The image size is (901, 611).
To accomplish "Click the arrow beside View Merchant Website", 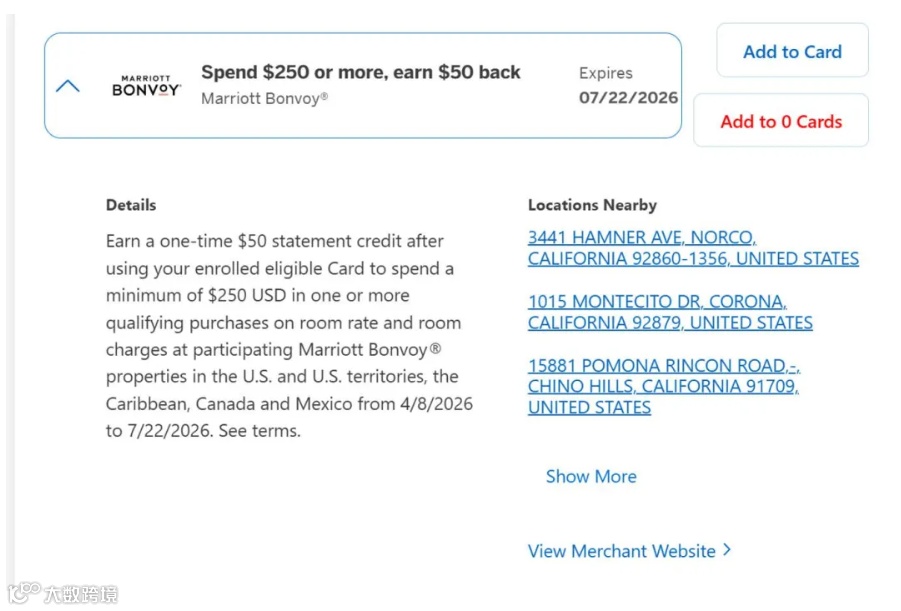I will [x=727, y=550].
